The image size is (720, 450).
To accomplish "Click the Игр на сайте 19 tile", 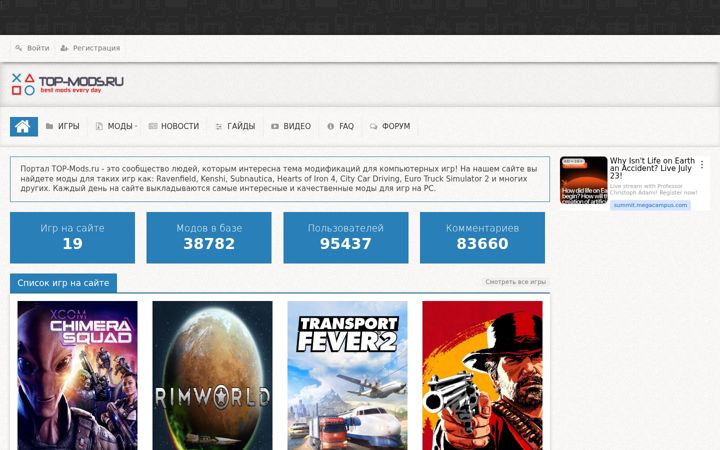I will (x=73, y=237).
